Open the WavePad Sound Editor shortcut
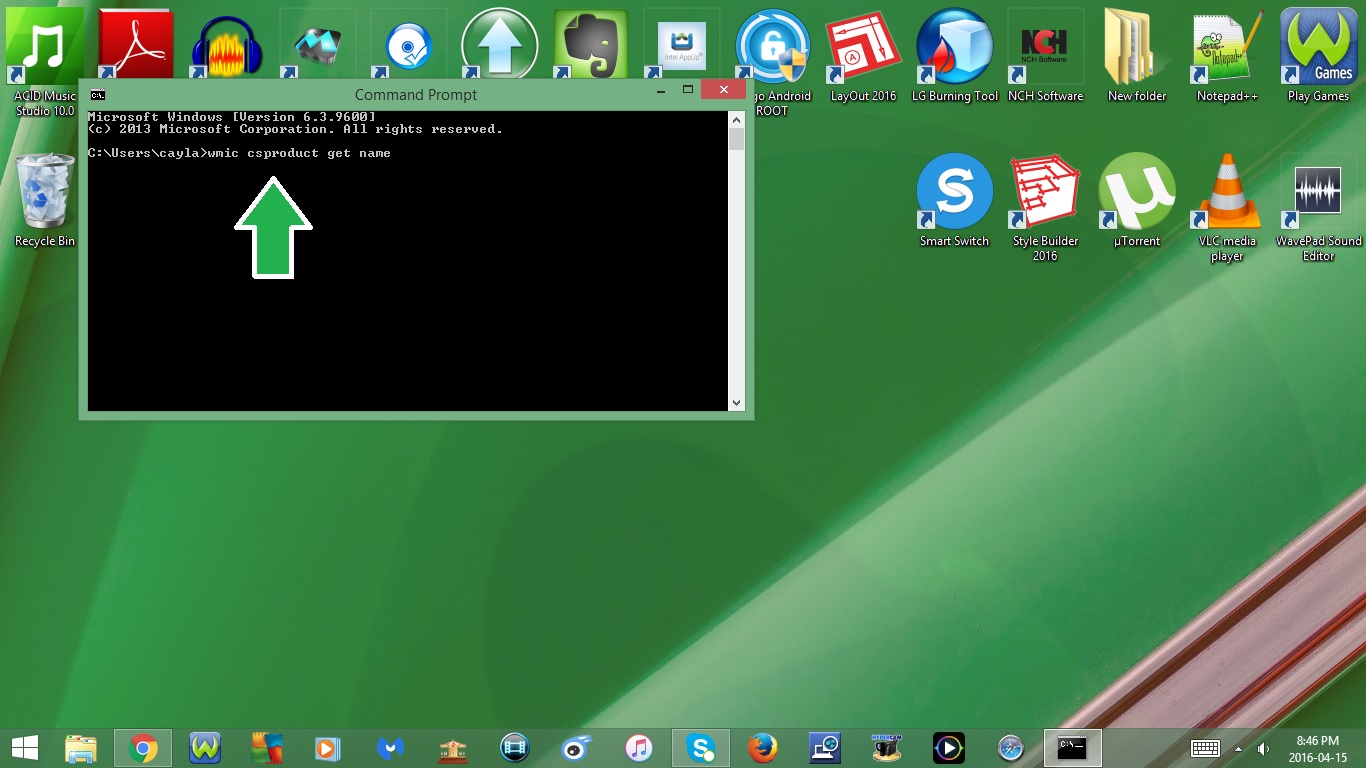Viewport: 1366px width, 768px height. [x=1318, y=207]
